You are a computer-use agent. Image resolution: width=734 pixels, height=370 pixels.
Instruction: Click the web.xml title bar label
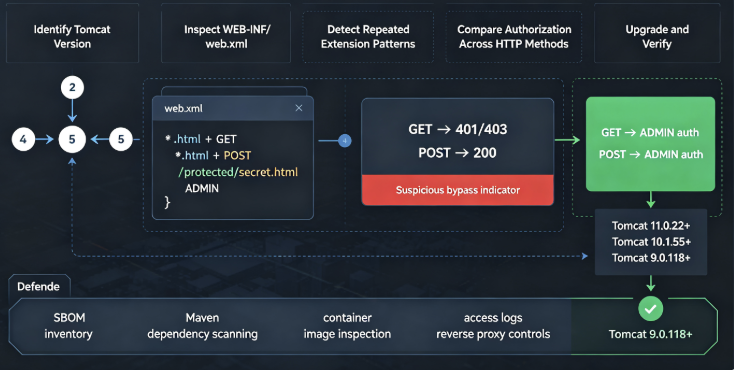184,108
